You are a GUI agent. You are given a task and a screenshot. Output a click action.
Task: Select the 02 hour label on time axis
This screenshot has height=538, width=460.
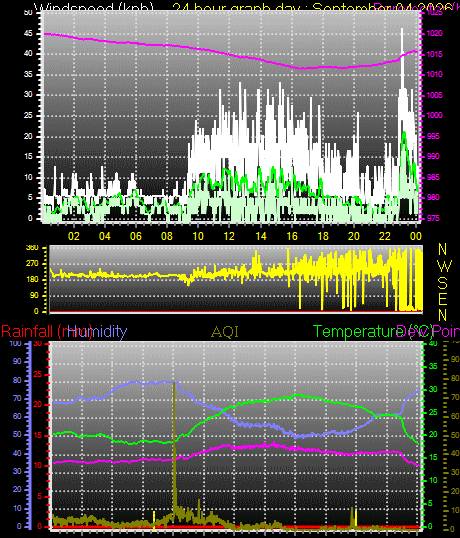(74, 236)
